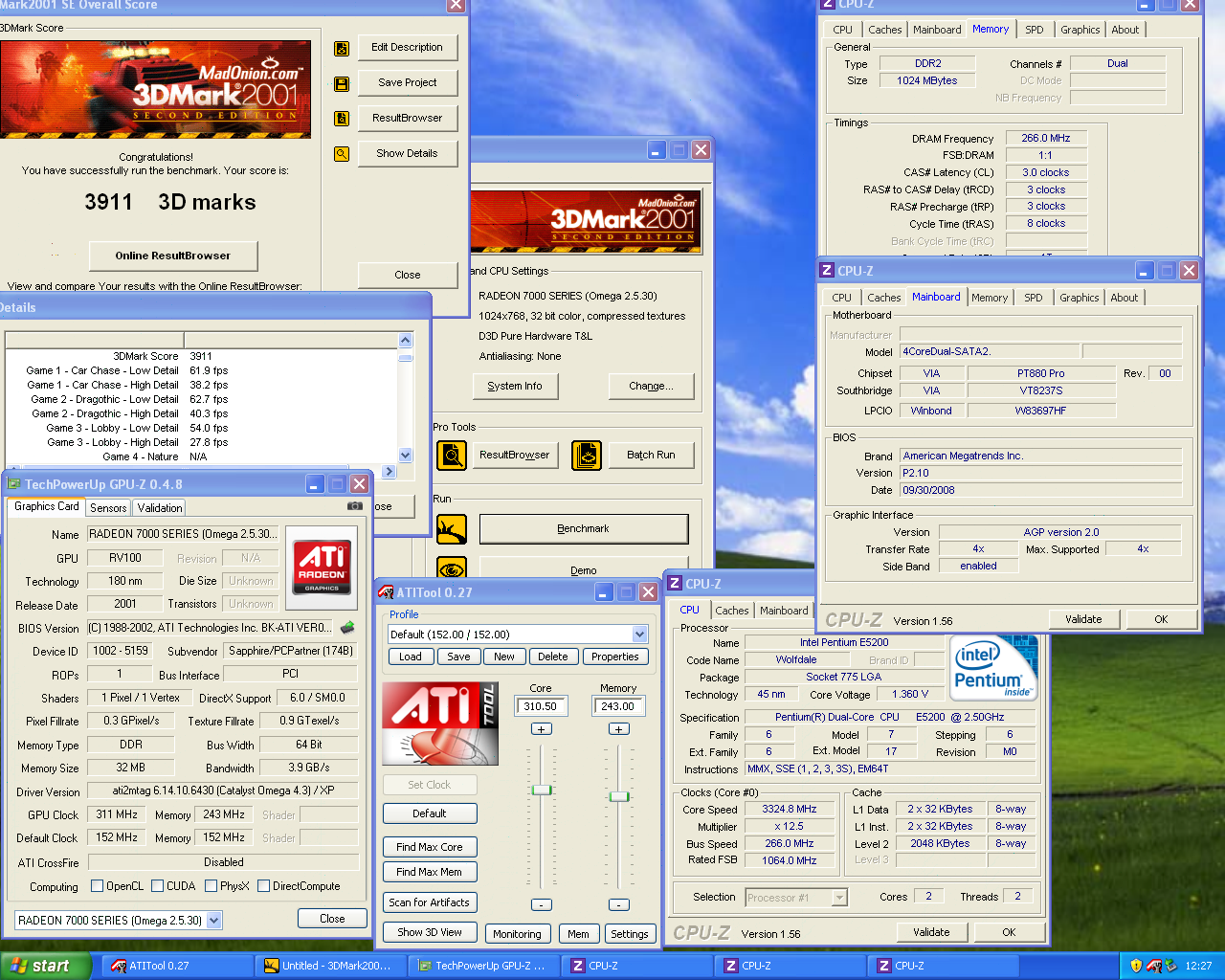Screen dimensions: 1225x980
Task: Click the Benchmark run icon in 3DMark
Action: point(452,529)
